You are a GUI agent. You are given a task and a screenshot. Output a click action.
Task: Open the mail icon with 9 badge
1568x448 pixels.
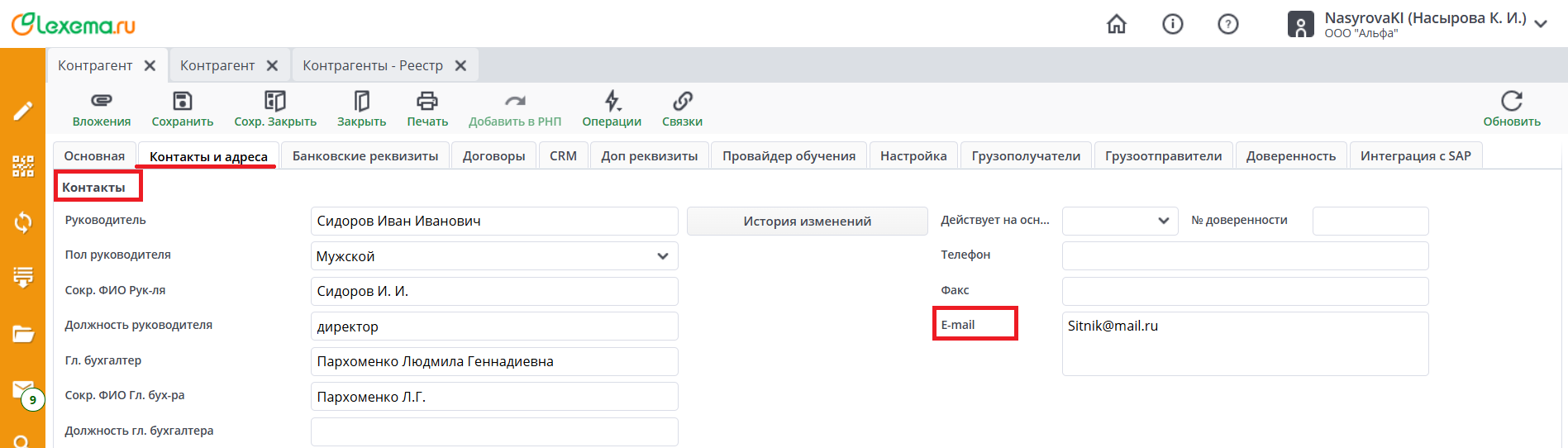(23, 390)
